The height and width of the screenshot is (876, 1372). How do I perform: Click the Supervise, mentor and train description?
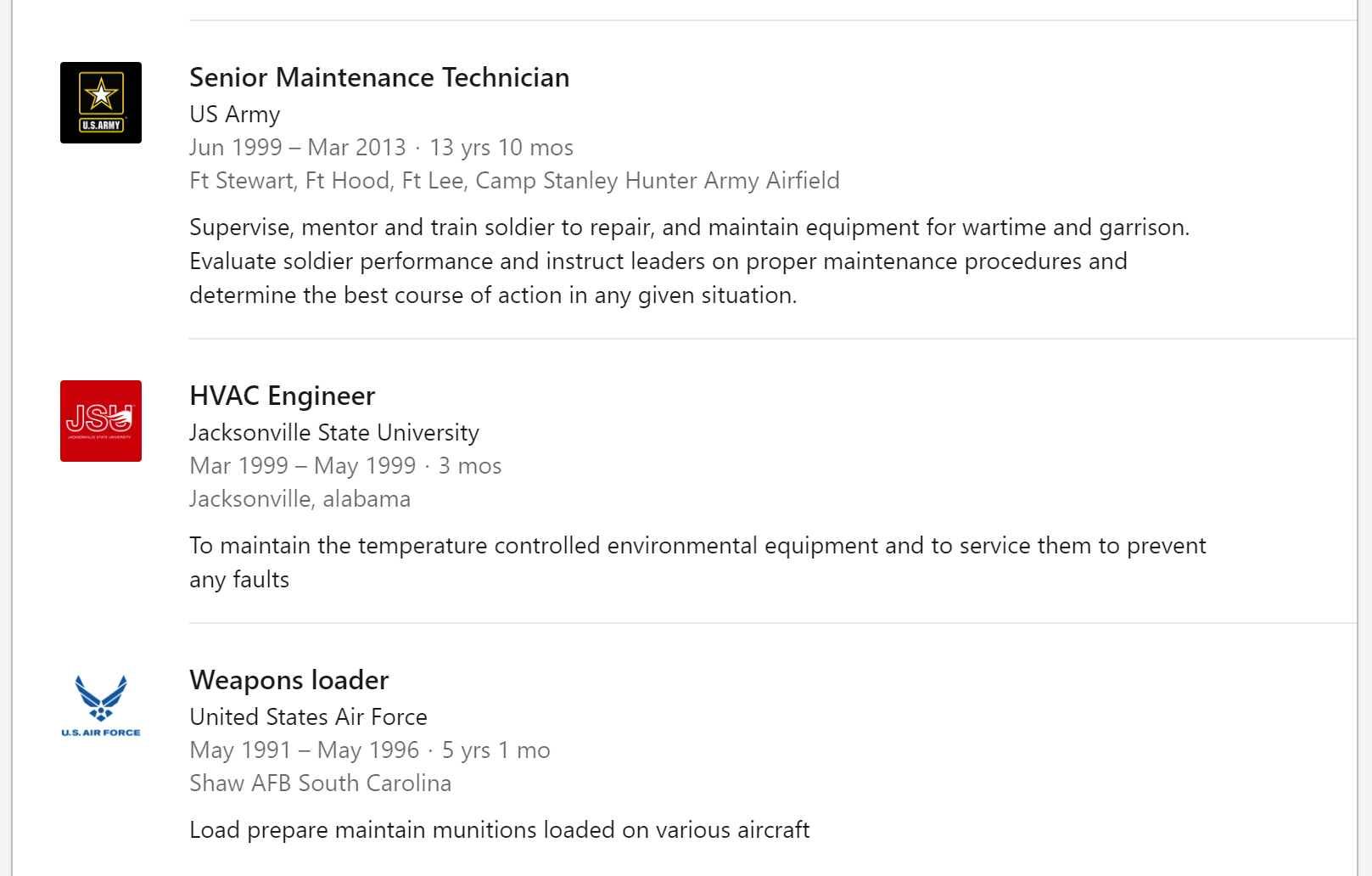(x=689, y=227)
